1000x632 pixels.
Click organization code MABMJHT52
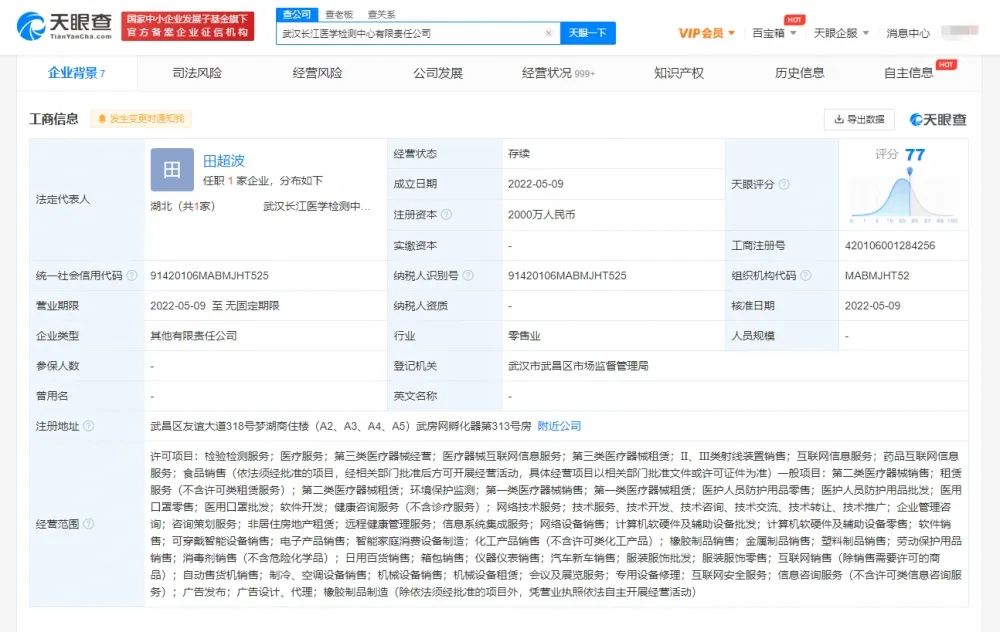pyautogui.click(x=877, y=276)
